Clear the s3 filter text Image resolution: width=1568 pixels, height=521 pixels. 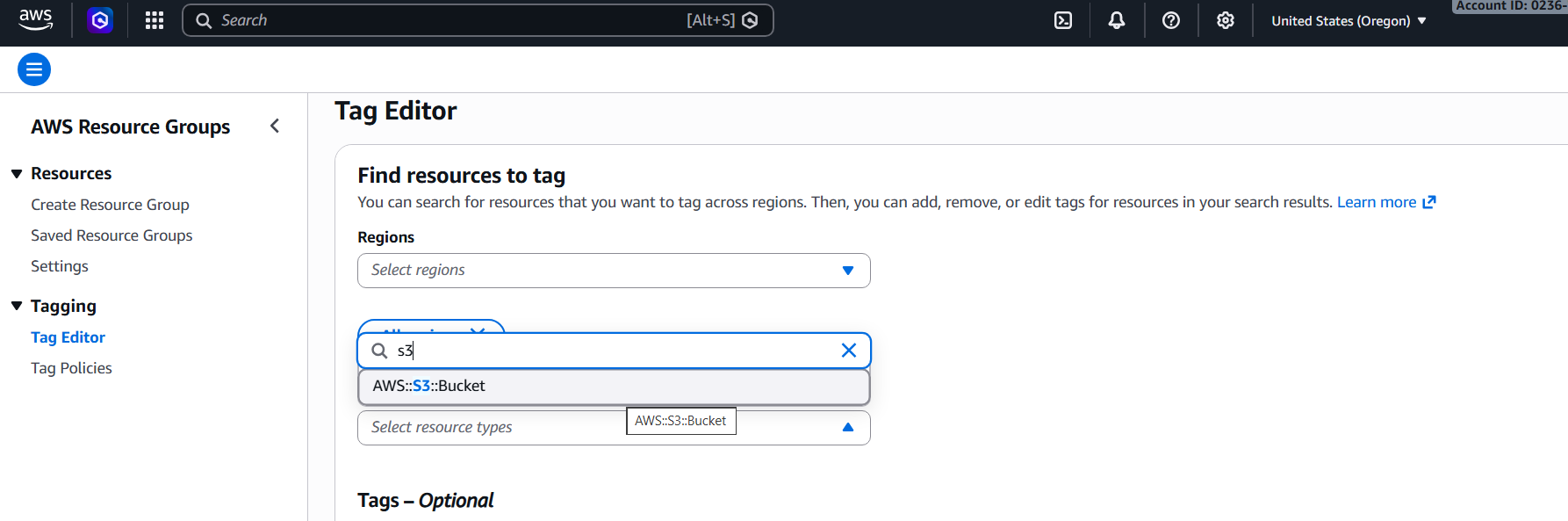[849, 351]
